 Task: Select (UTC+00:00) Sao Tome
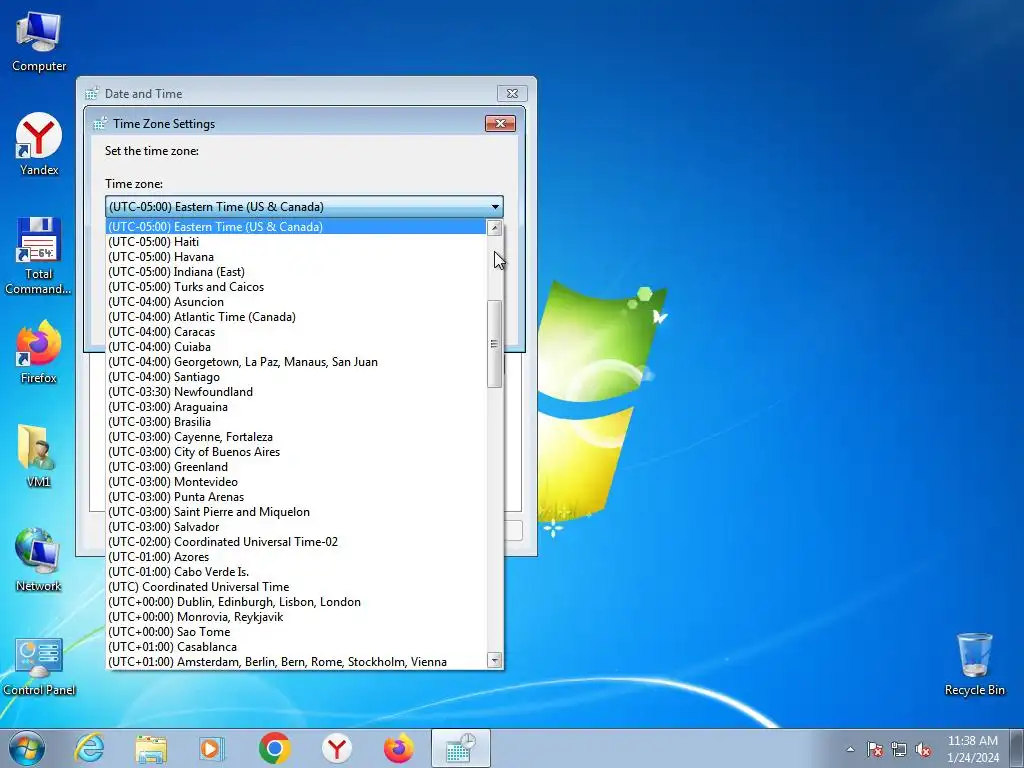[296, 632]
